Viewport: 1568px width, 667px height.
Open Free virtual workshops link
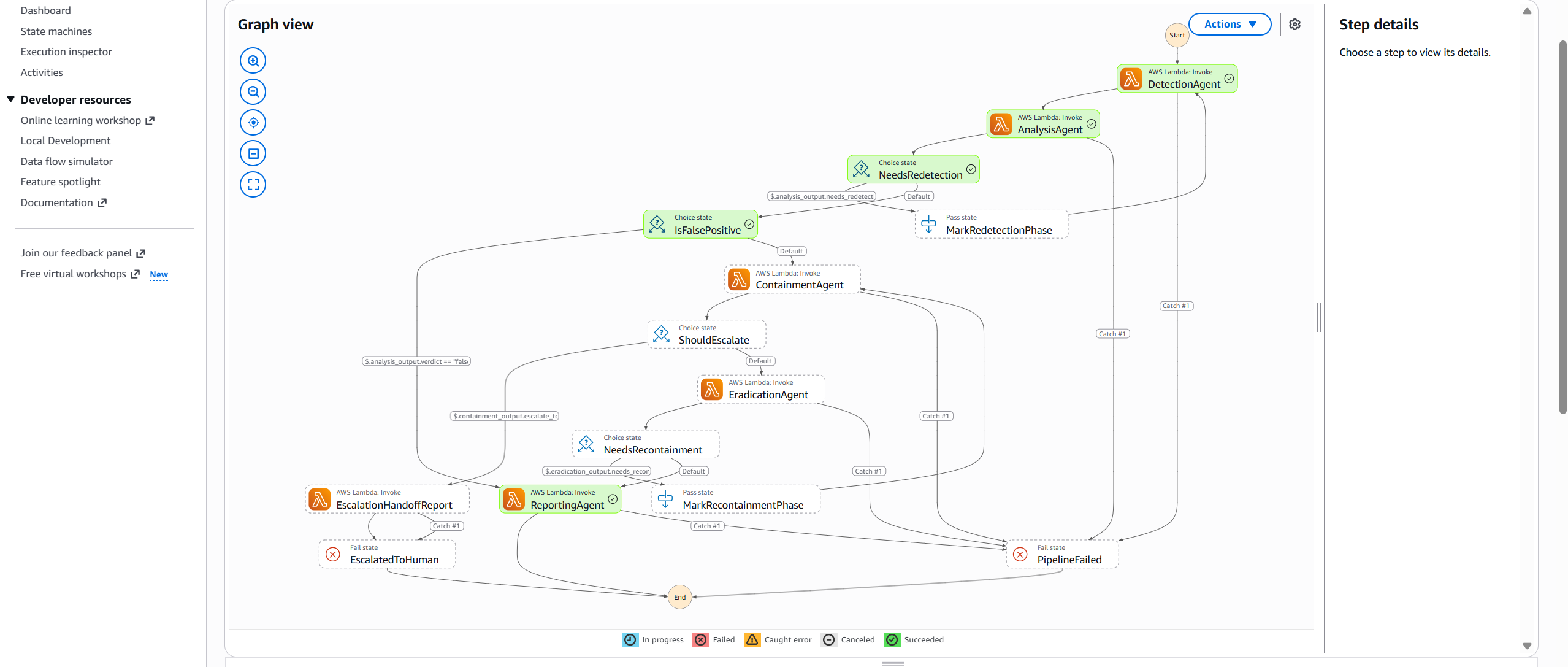80,274
